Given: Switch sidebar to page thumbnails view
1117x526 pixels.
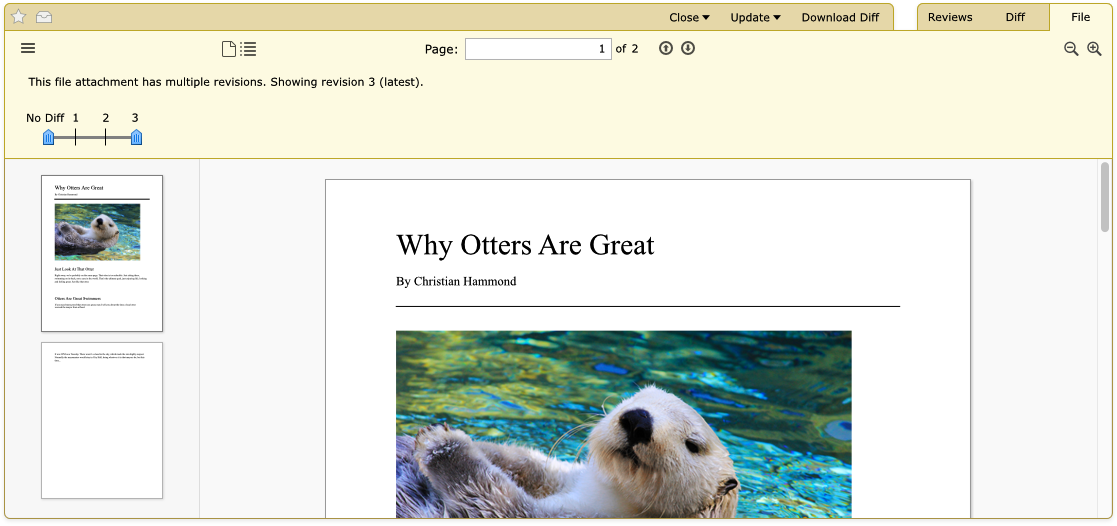Looking at the screenshot, I should click(229, 49).
